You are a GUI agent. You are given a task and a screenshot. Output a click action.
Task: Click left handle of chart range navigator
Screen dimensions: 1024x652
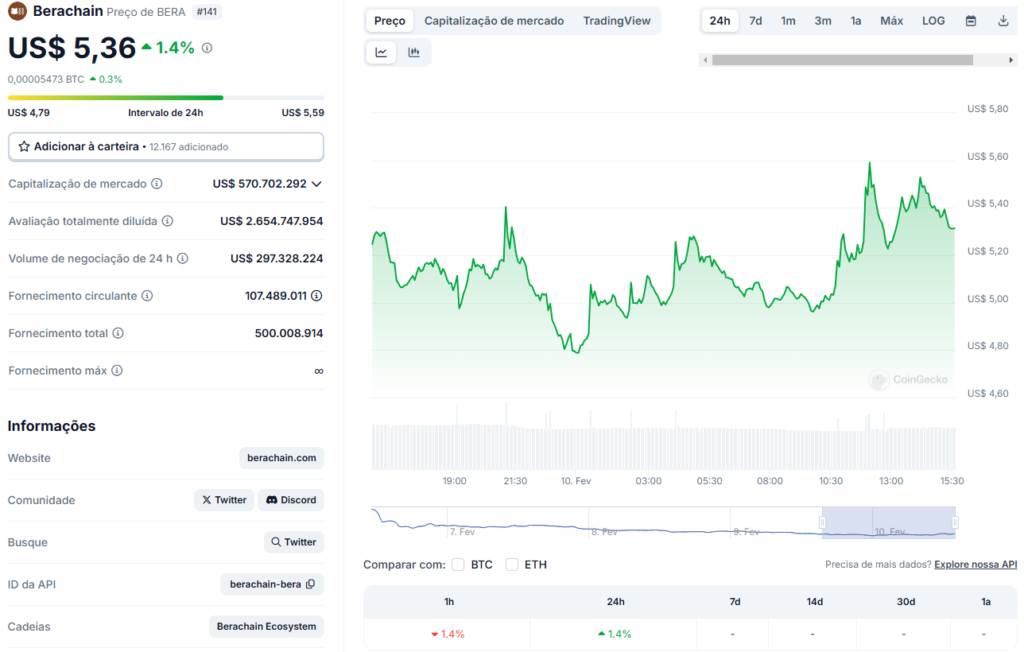click(x=822, y=523)
